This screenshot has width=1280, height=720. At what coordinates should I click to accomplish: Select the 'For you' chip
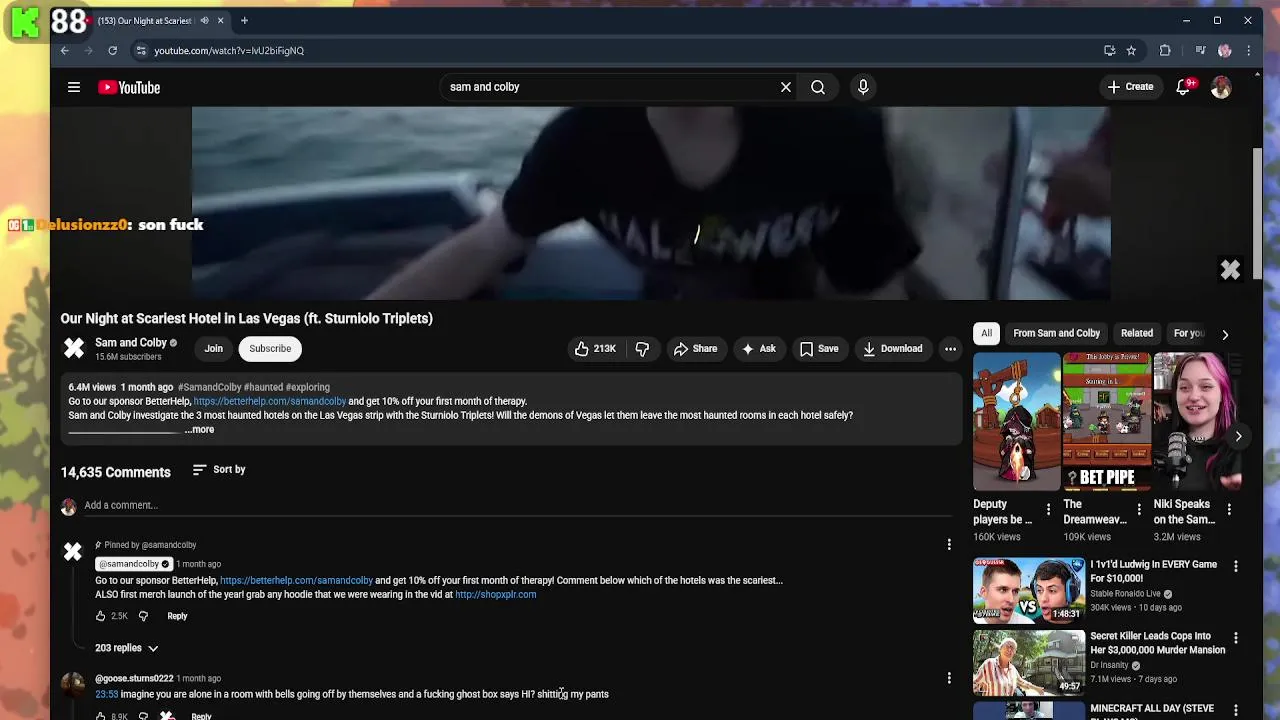(x=1188, y=333)
